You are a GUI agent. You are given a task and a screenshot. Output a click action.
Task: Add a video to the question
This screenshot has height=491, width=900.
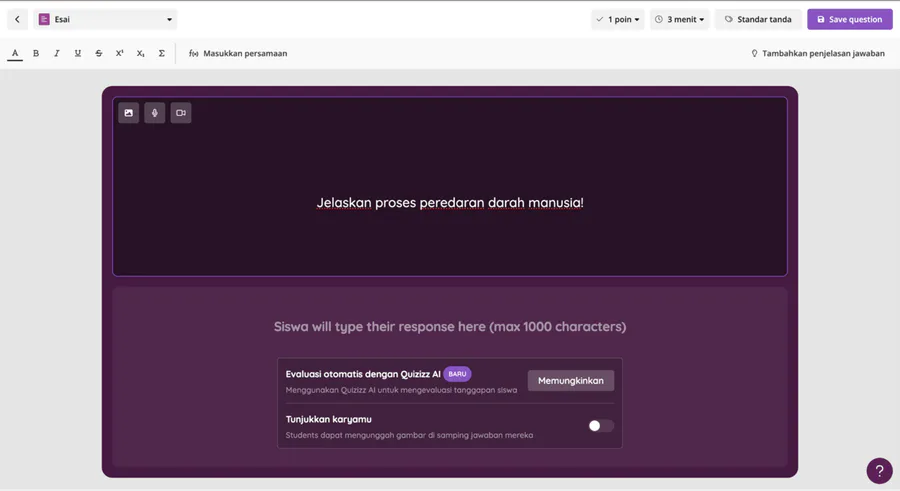pyautogui.click(x=181, y=113)
